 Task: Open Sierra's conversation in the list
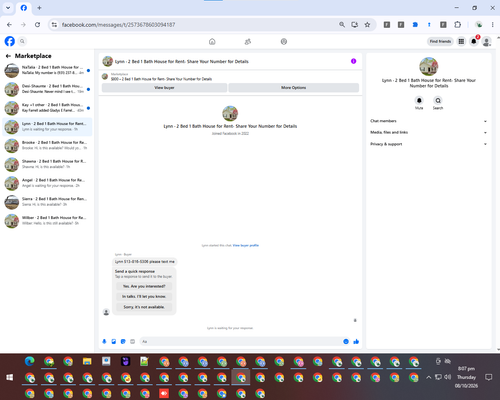pyautogui.click(x=47, y=202)
